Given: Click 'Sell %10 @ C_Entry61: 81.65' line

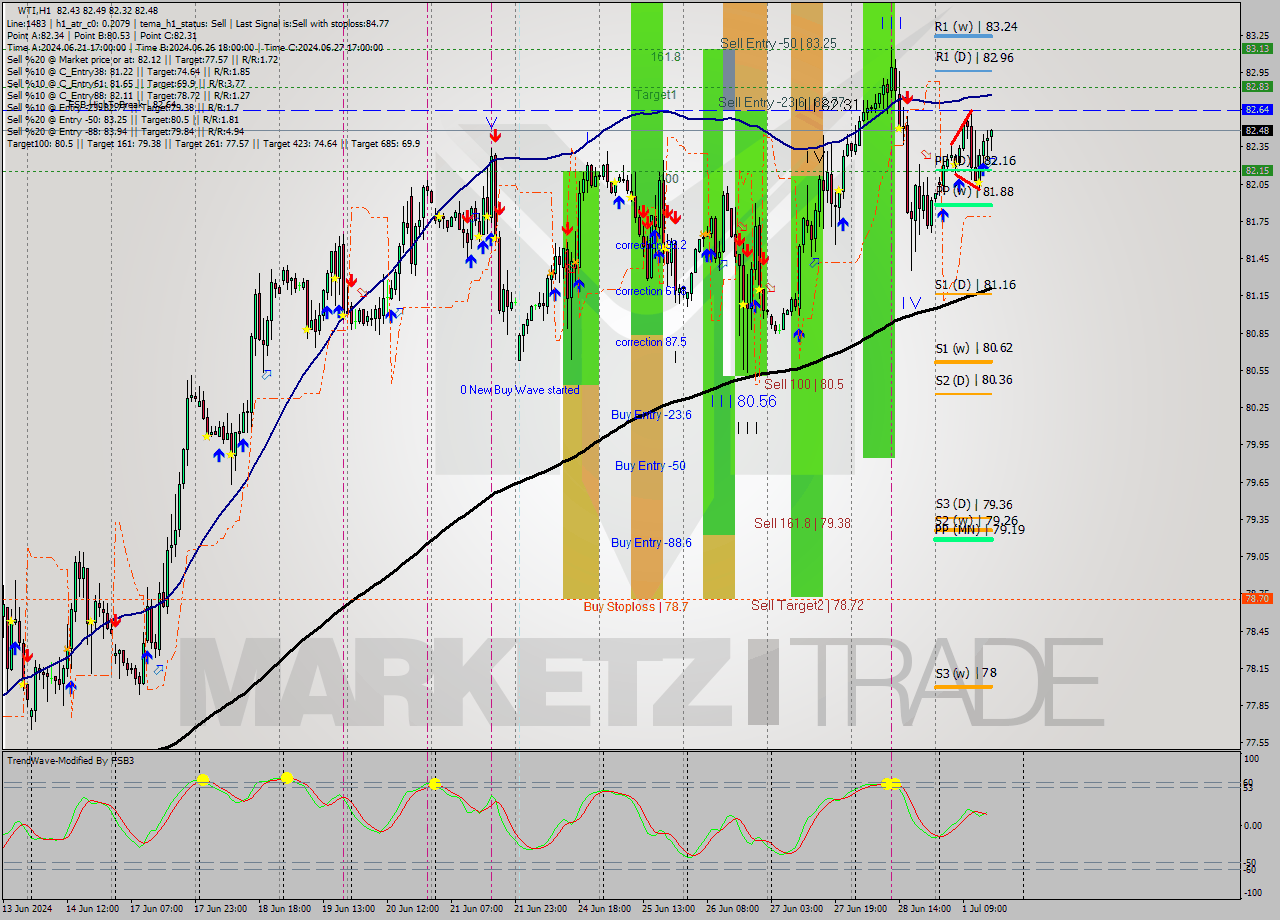Looking at the screenshot, I should (x=126, y=84).
